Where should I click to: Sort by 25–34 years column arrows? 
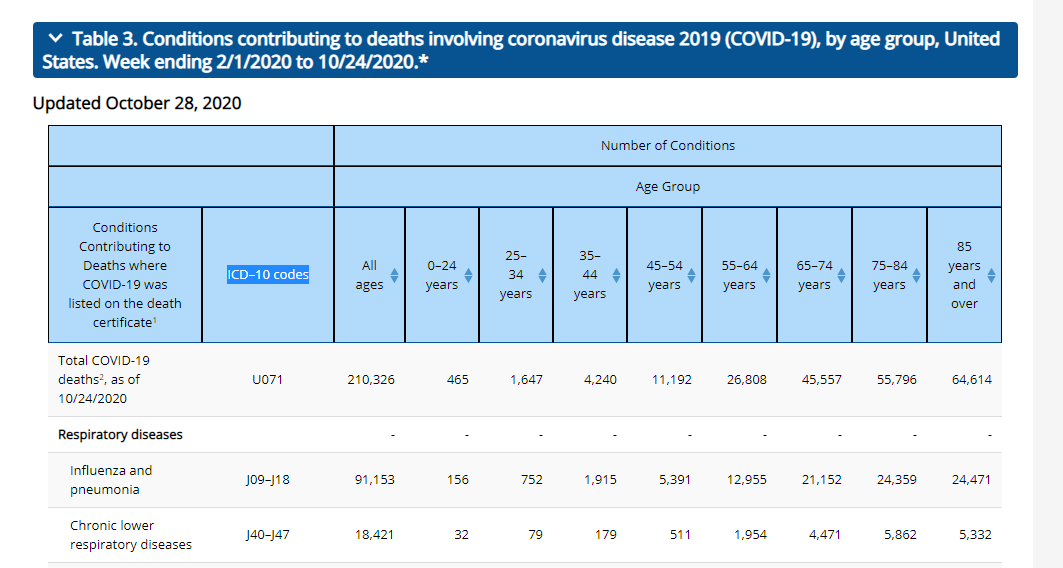(542, 275)
